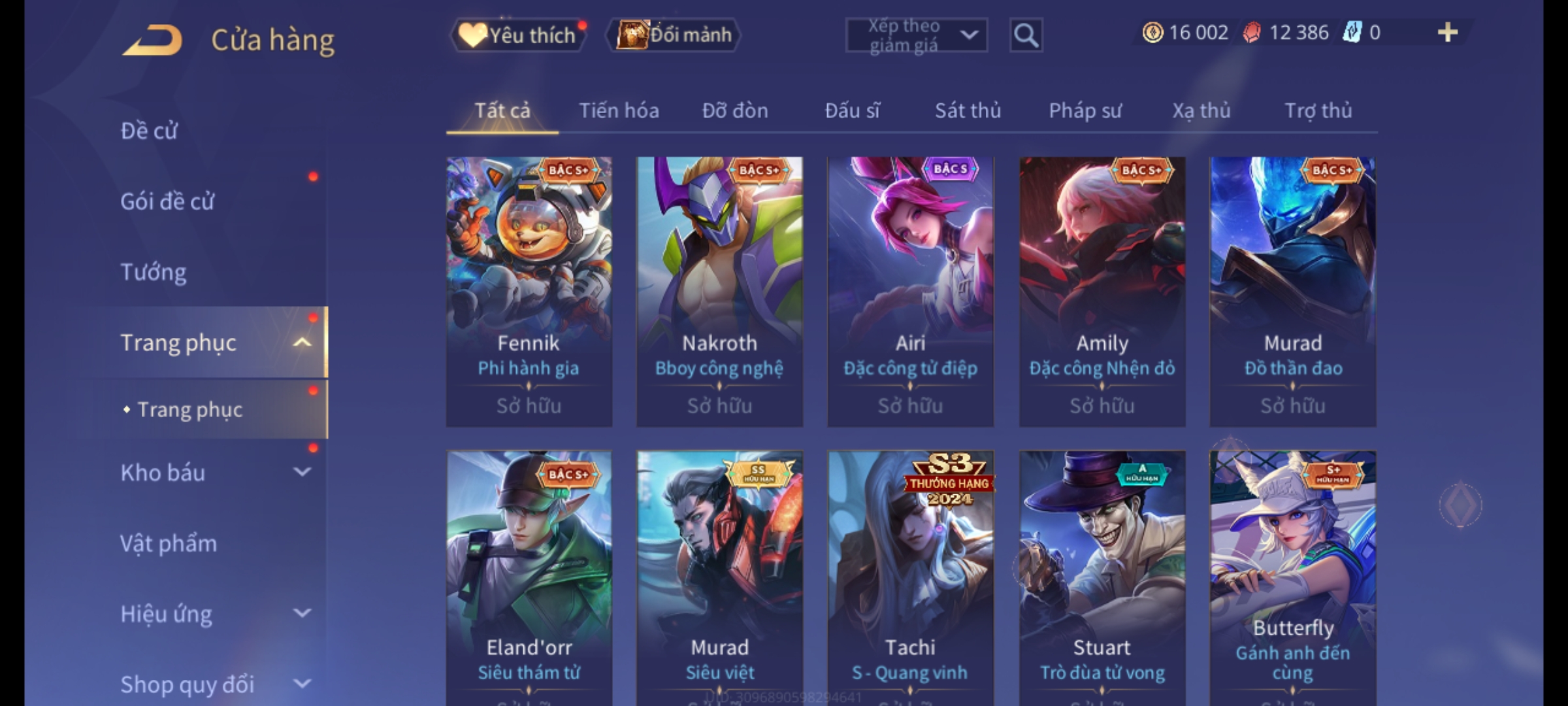Tap the red ruby currency icon
This screenshot has width=1568, height=706.
tap(1252, 33)
